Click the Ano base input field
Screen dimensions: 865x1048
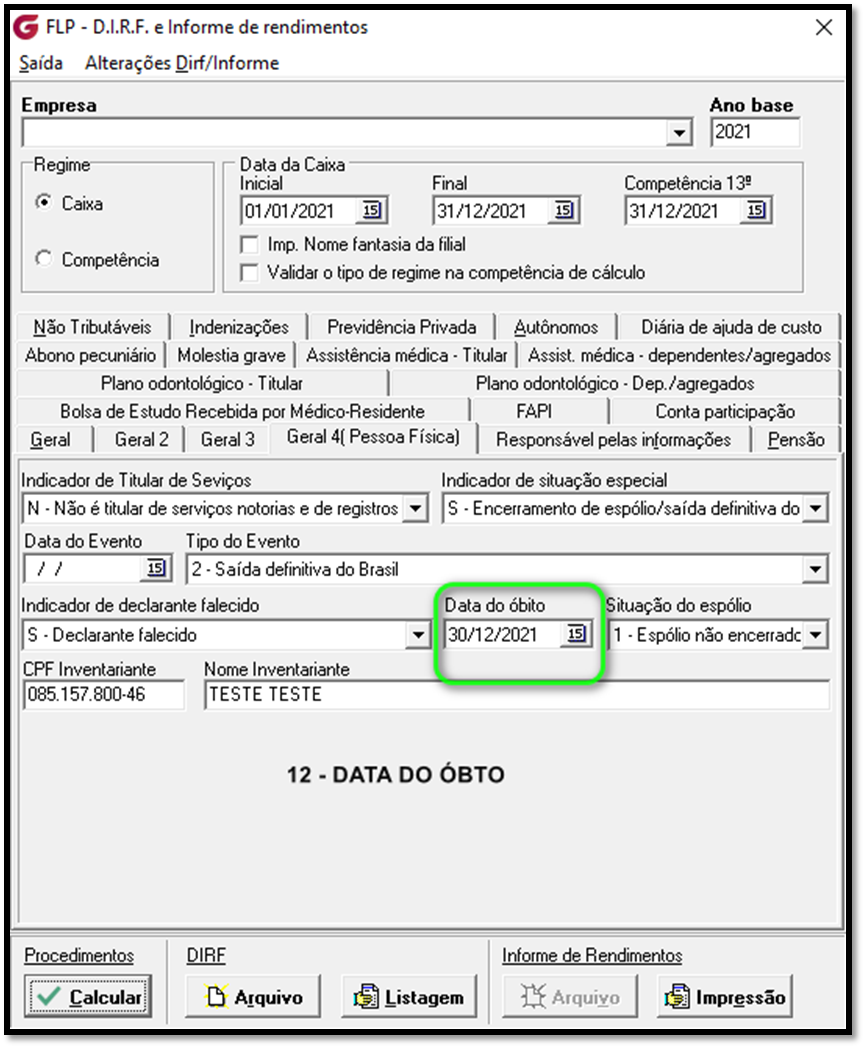pyautogui.click(x=755, y=132)
